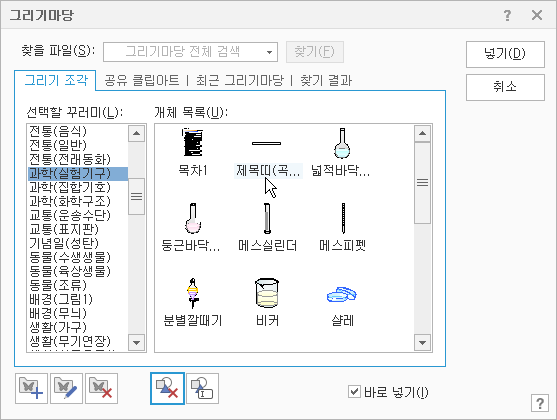Select 동물(육상생물) bundle

(78, 271)
